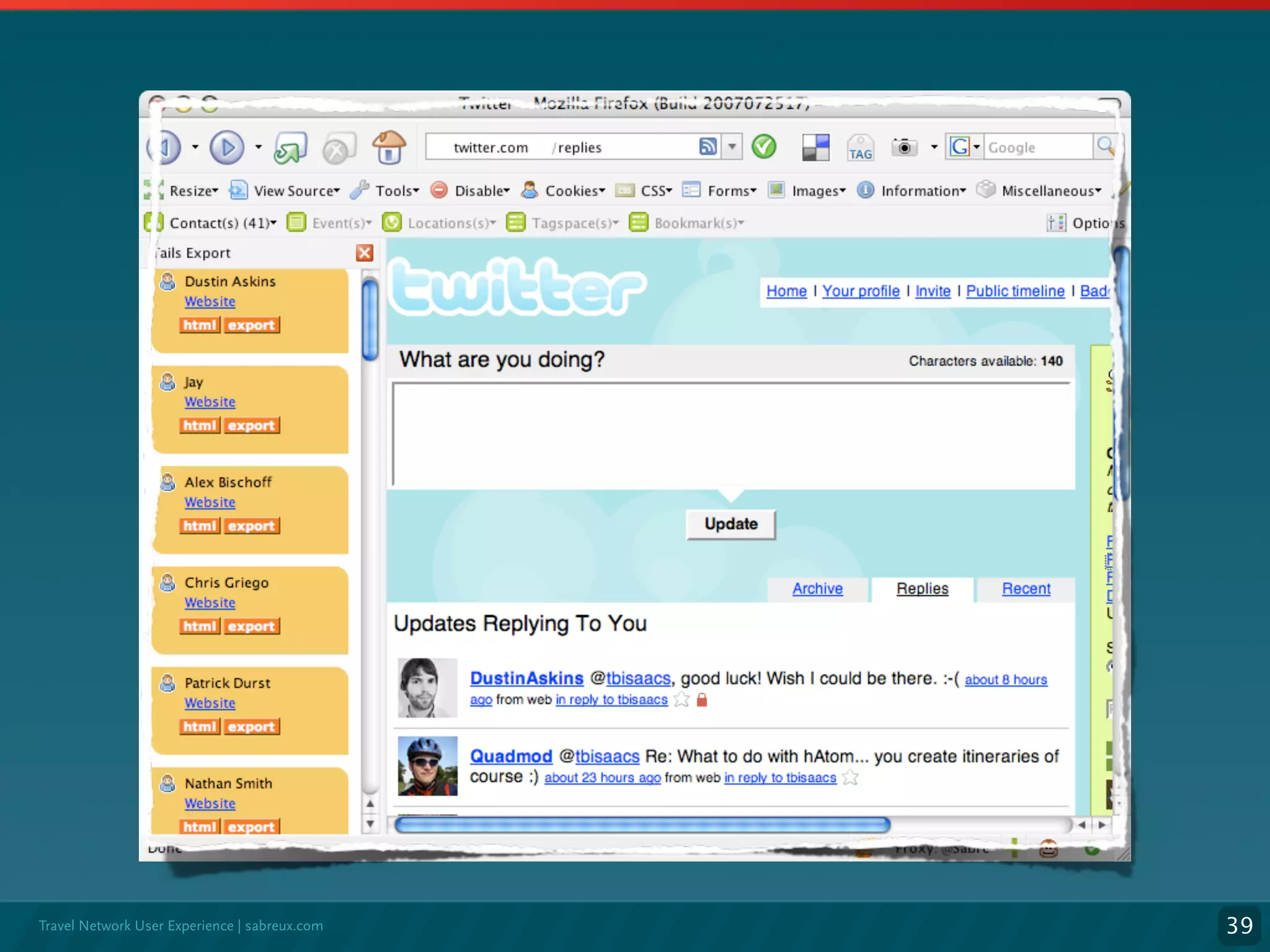Viewport: 1270px width, 952px height.
Task: Reload the page with the refresh icon
Action: [x=290, y=148]
